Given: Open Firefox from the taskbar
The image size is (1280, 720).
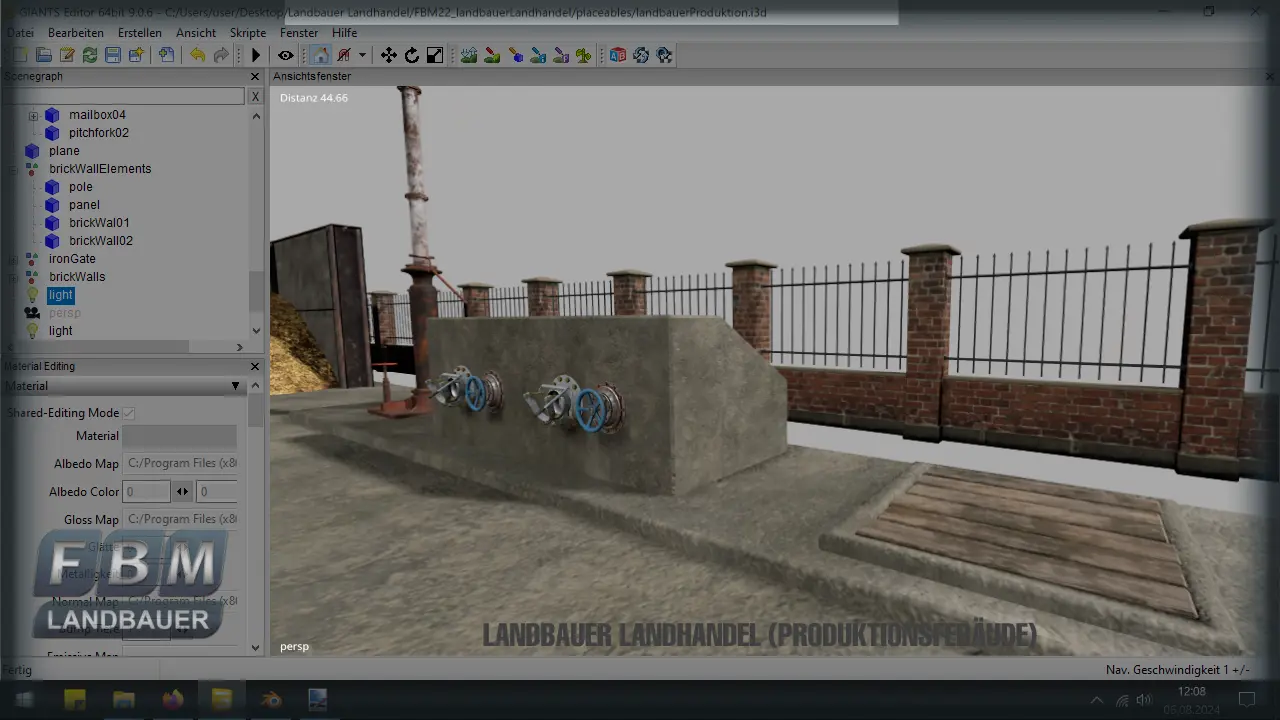Looking at the screenshot, I should tap(173, 699).
